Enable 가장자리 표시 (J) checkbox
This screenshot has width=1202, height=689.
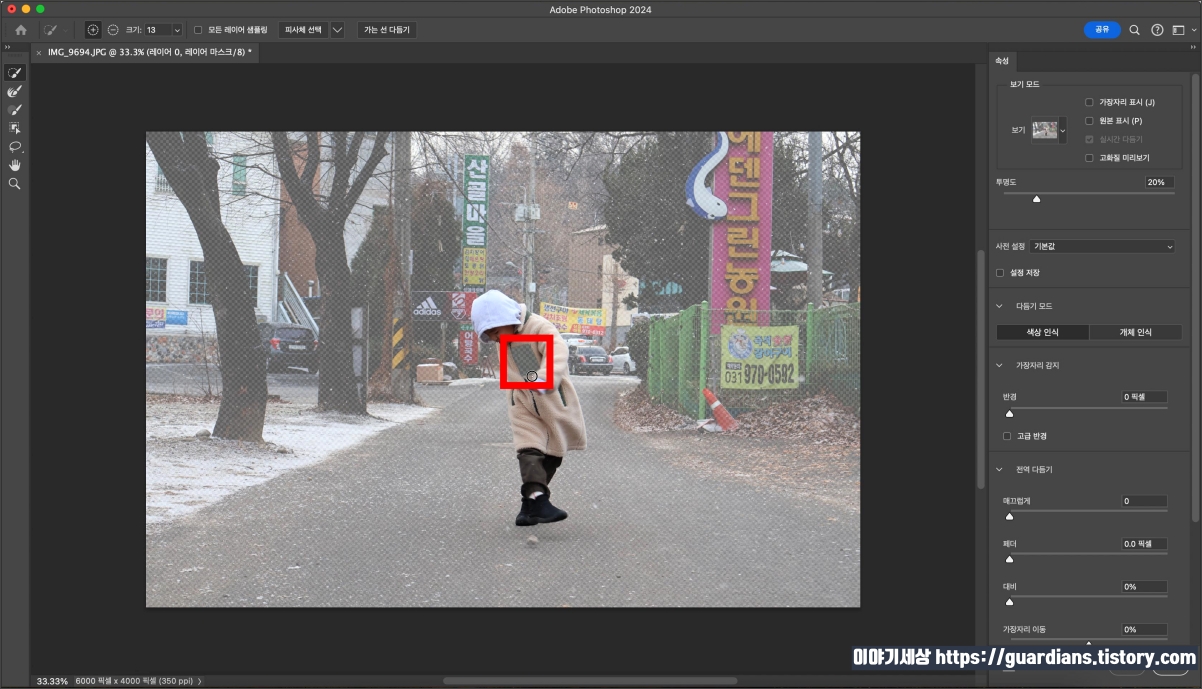click(x=1090, y=102)
